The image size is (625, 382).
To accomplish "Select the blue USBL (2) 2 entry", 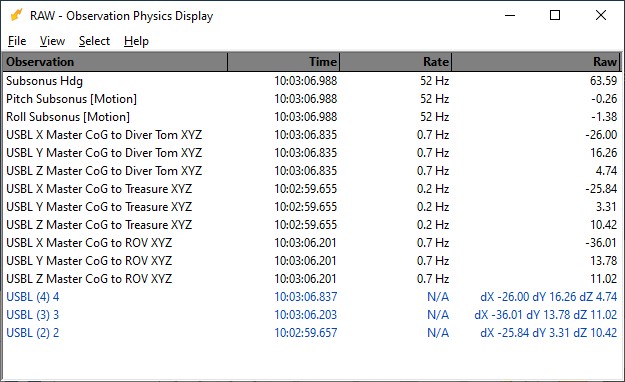I will coord(312,333).
